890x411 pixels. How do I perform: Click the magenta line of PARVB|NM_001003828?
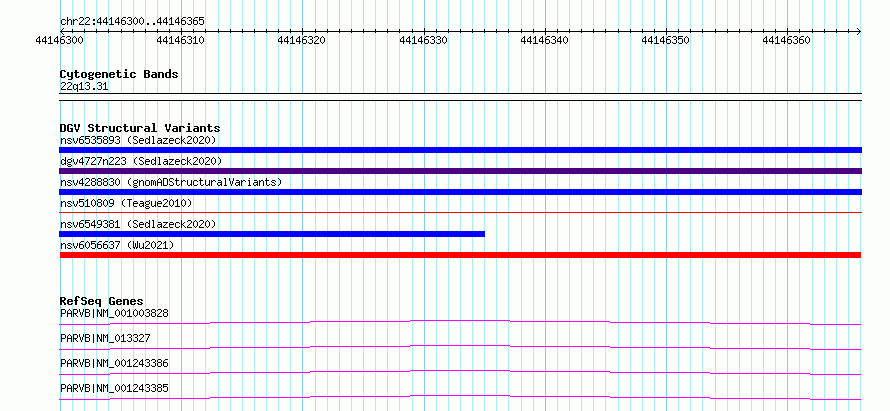[460, 322]
